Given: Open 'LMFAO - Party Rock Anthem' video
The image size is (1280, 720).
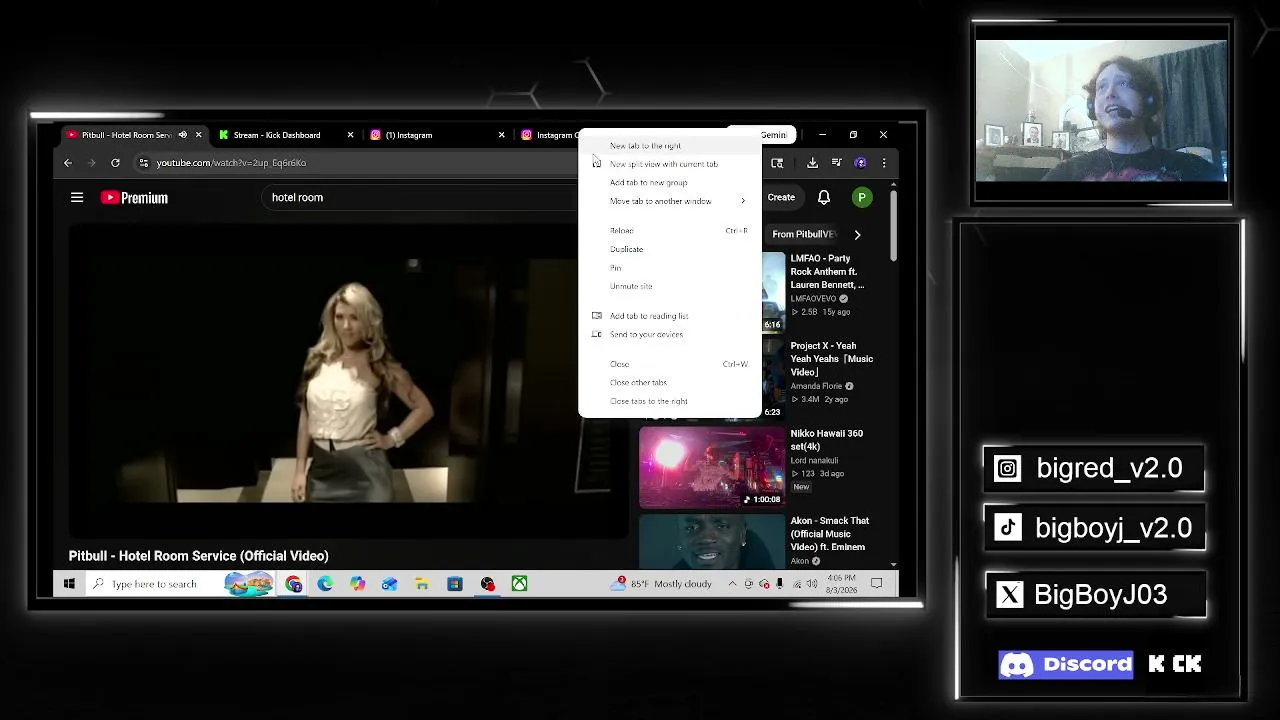Looking at the screenshot, I should pos(827,272).
